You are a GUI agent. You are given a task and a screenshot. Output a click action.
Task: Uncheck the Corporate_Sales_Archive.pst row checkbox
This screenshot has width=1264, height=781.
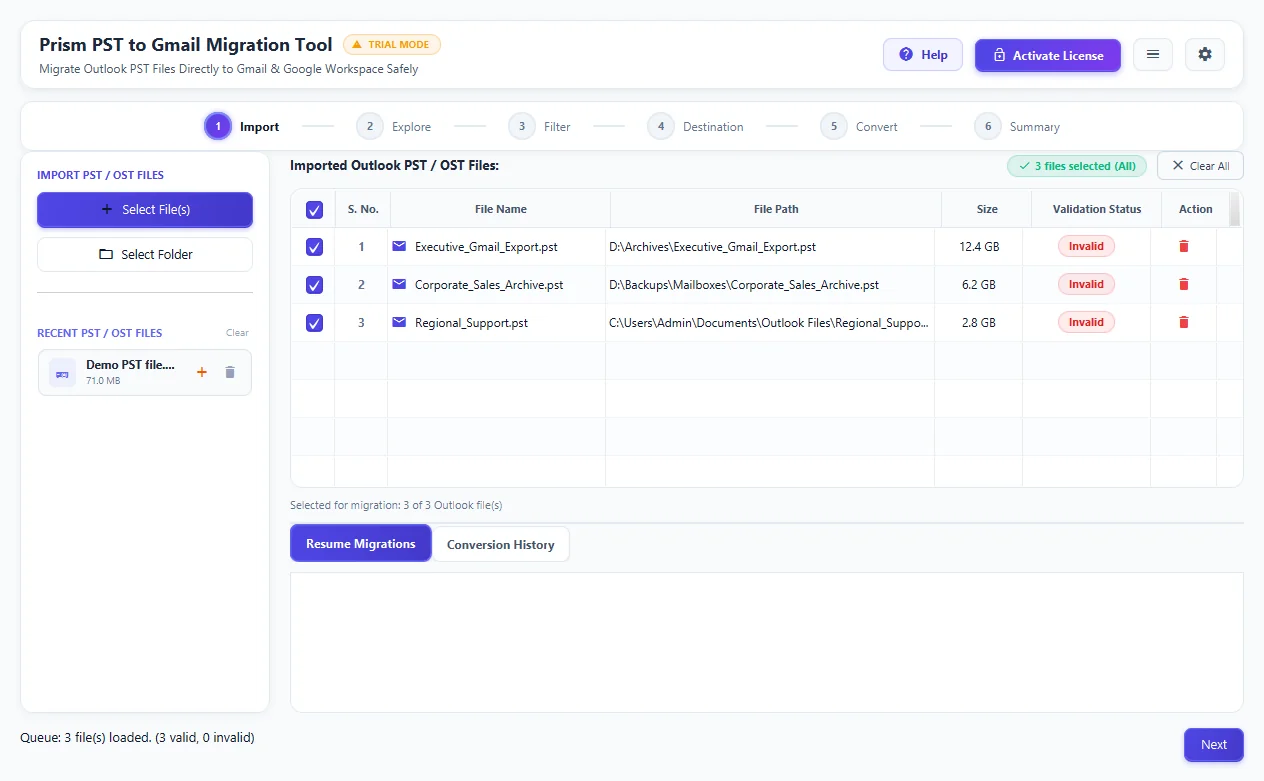pos(314,285)
